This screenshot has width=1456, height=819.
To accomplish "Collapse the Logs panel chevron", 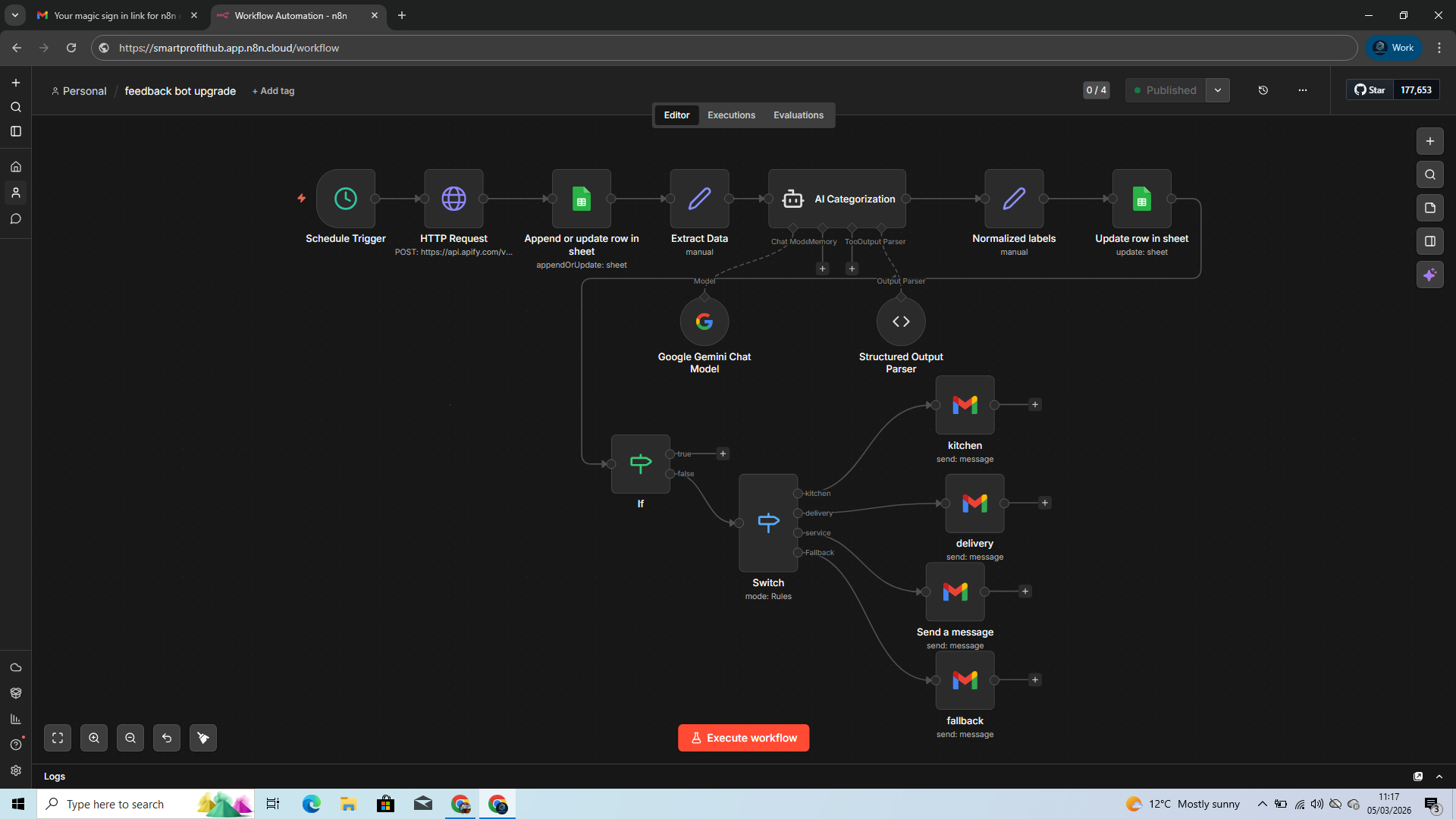I will 1439,776.
